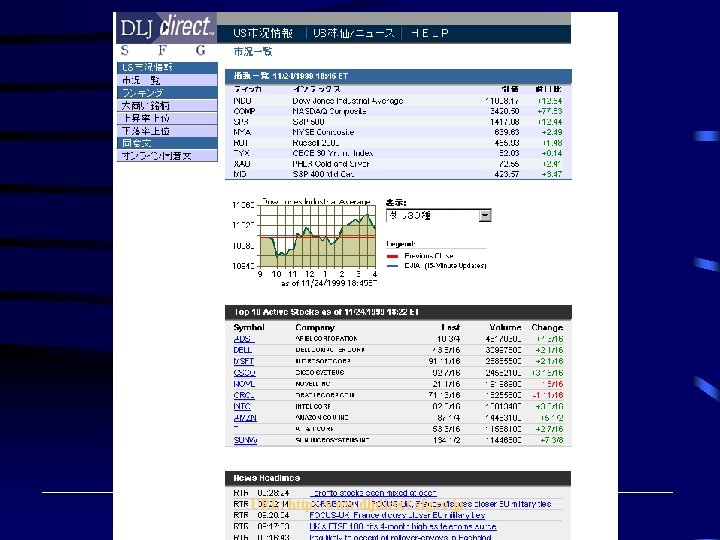Open the 09:20 FOCUS-UK, France headline link
720x540 pixels.
pos(397,515)
